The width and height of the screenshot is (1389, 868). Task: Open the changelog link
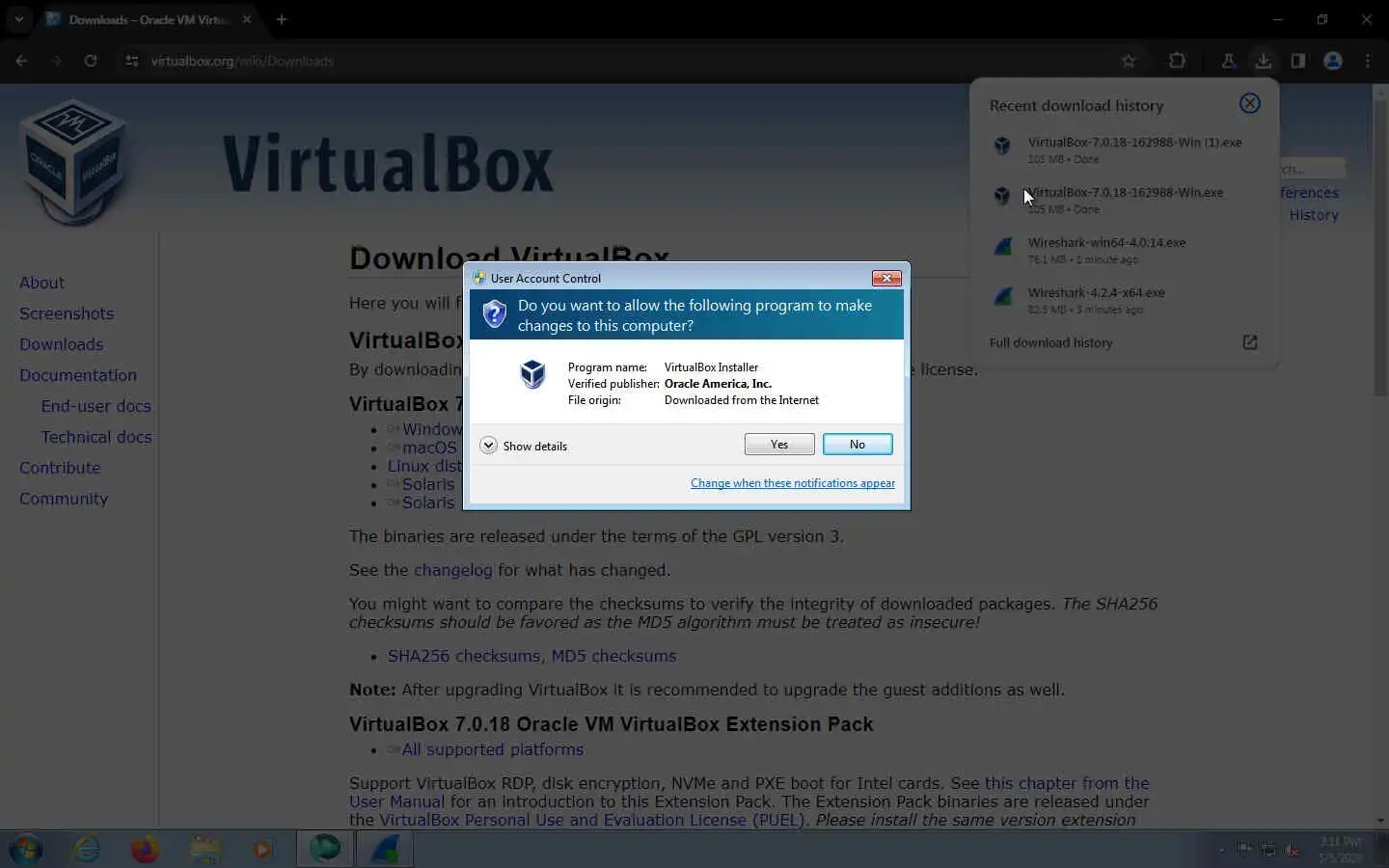[453, 570]
